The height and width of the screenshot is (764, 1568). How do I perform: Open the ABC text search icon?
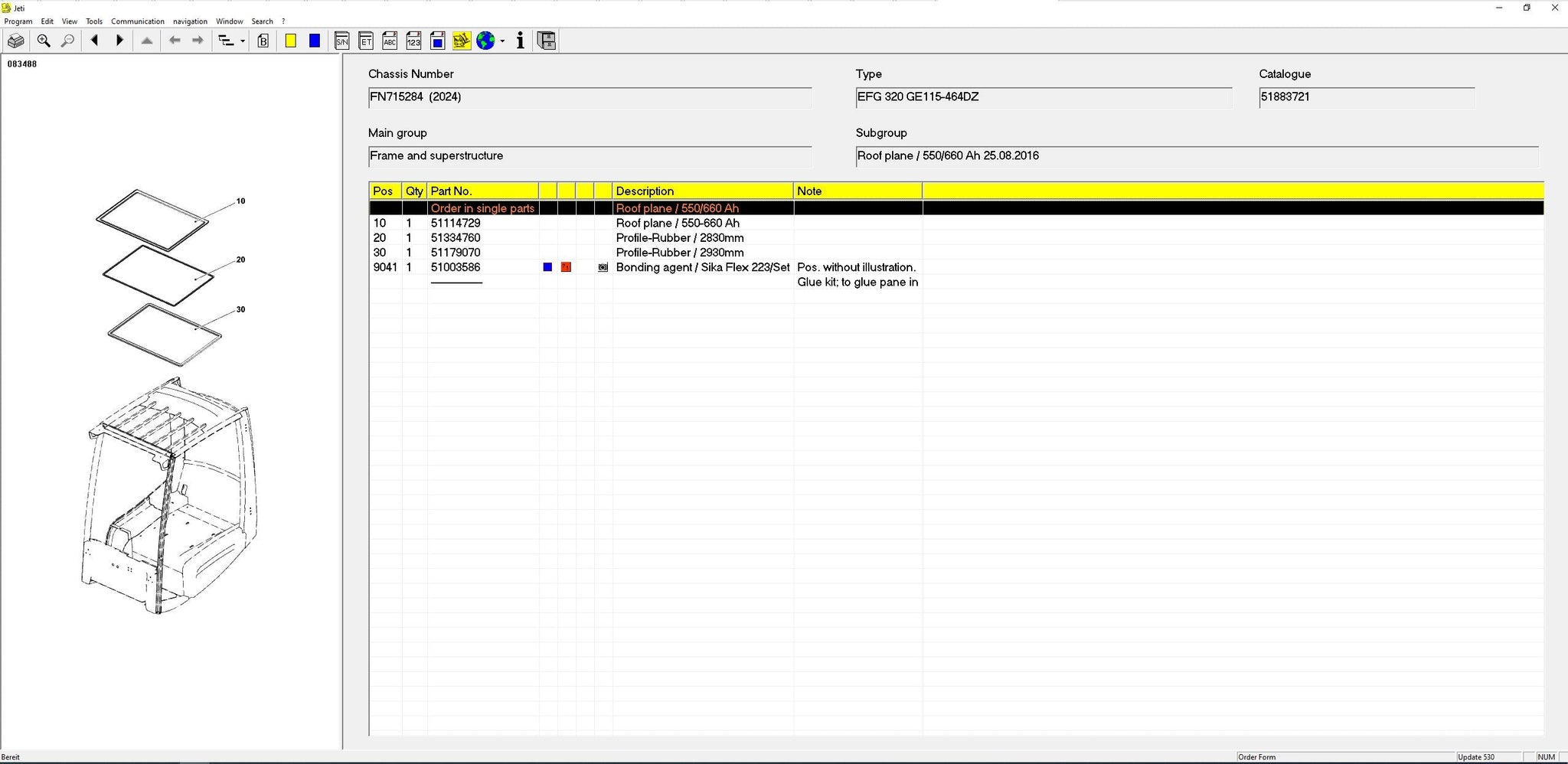[390, 41]
